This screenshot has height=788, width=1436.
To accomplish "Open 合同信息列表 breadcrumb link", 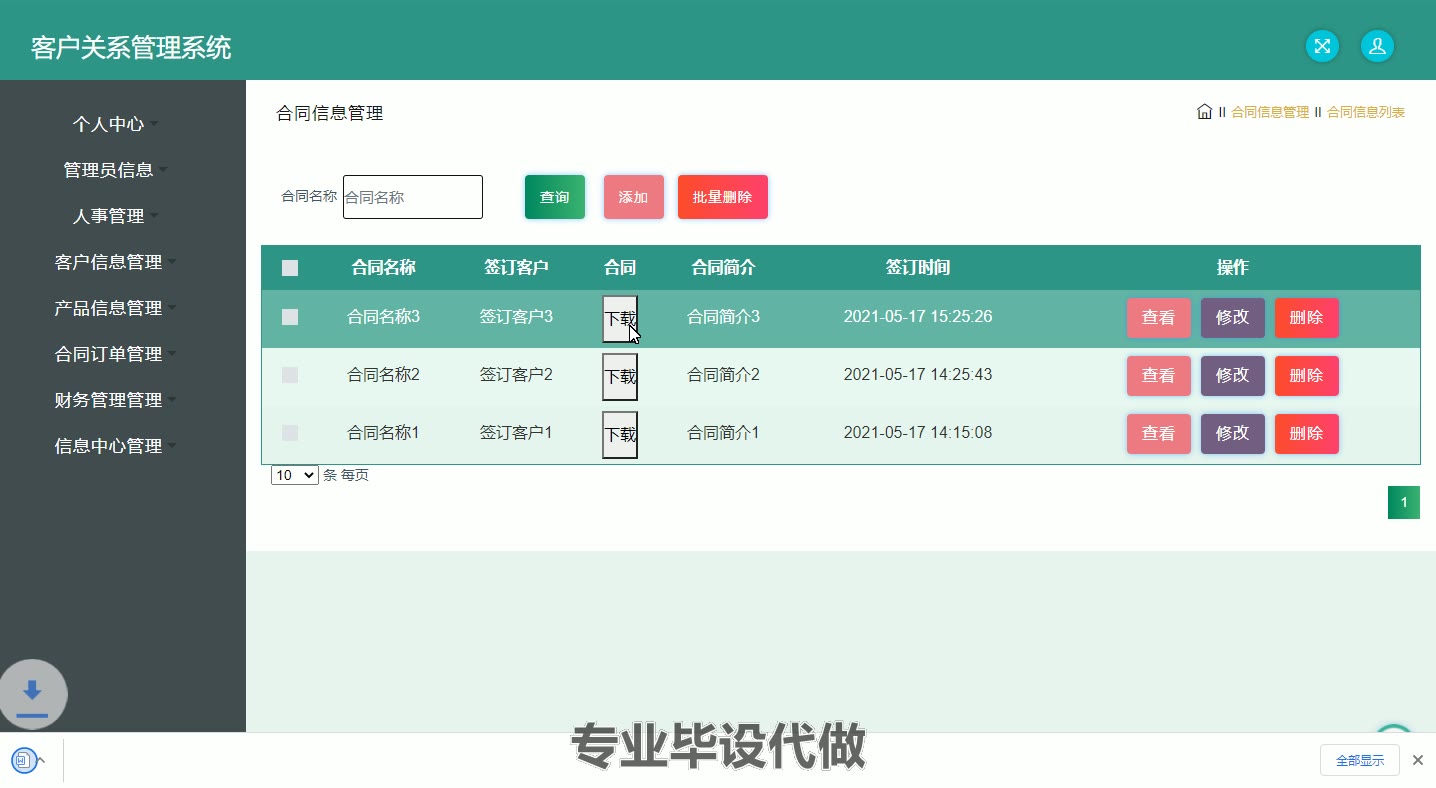I will (1366, 112).
